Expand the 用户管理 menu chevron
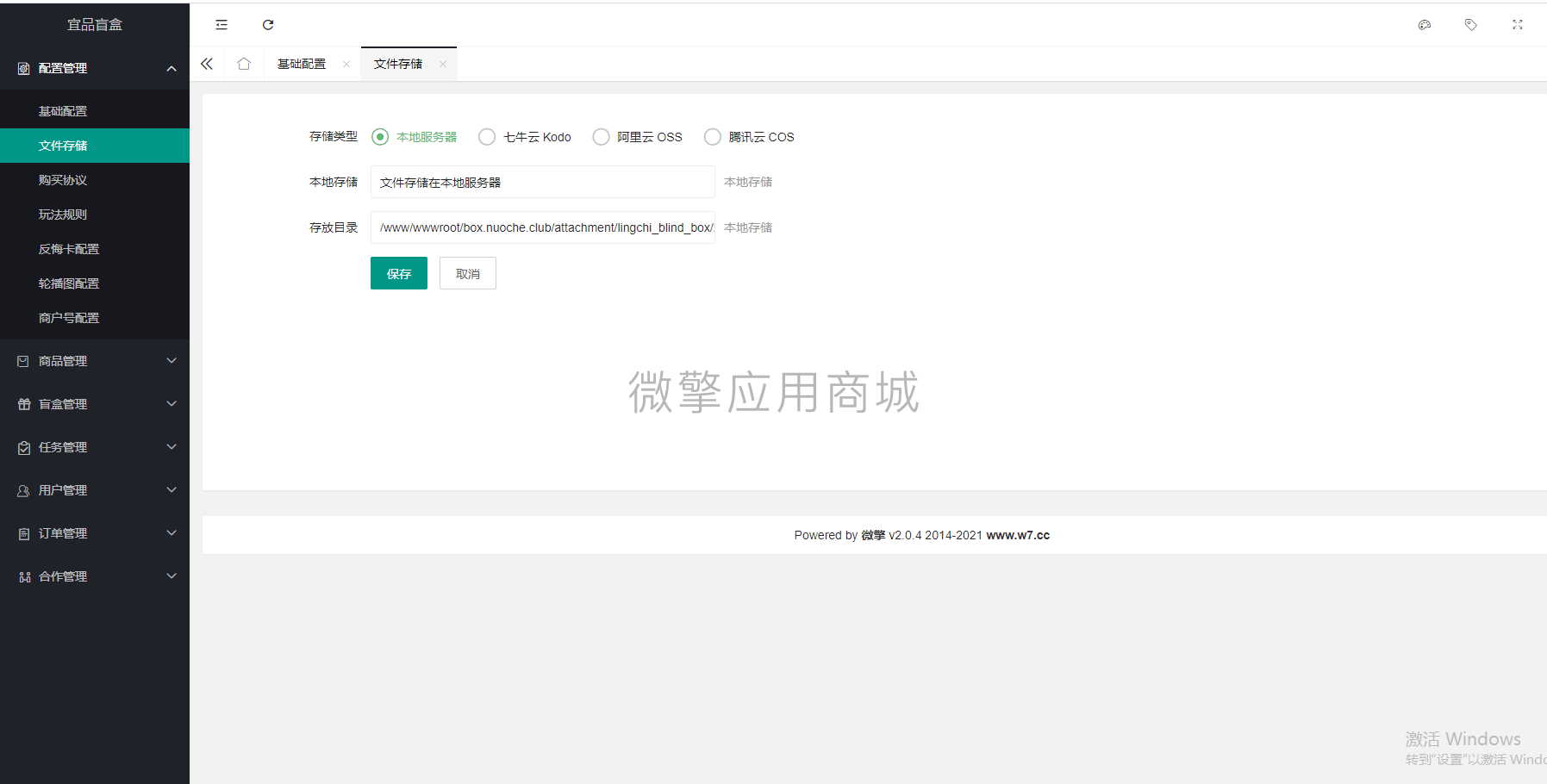The image size is (1547, 784). pyautogui.click(x=172, y=490)
